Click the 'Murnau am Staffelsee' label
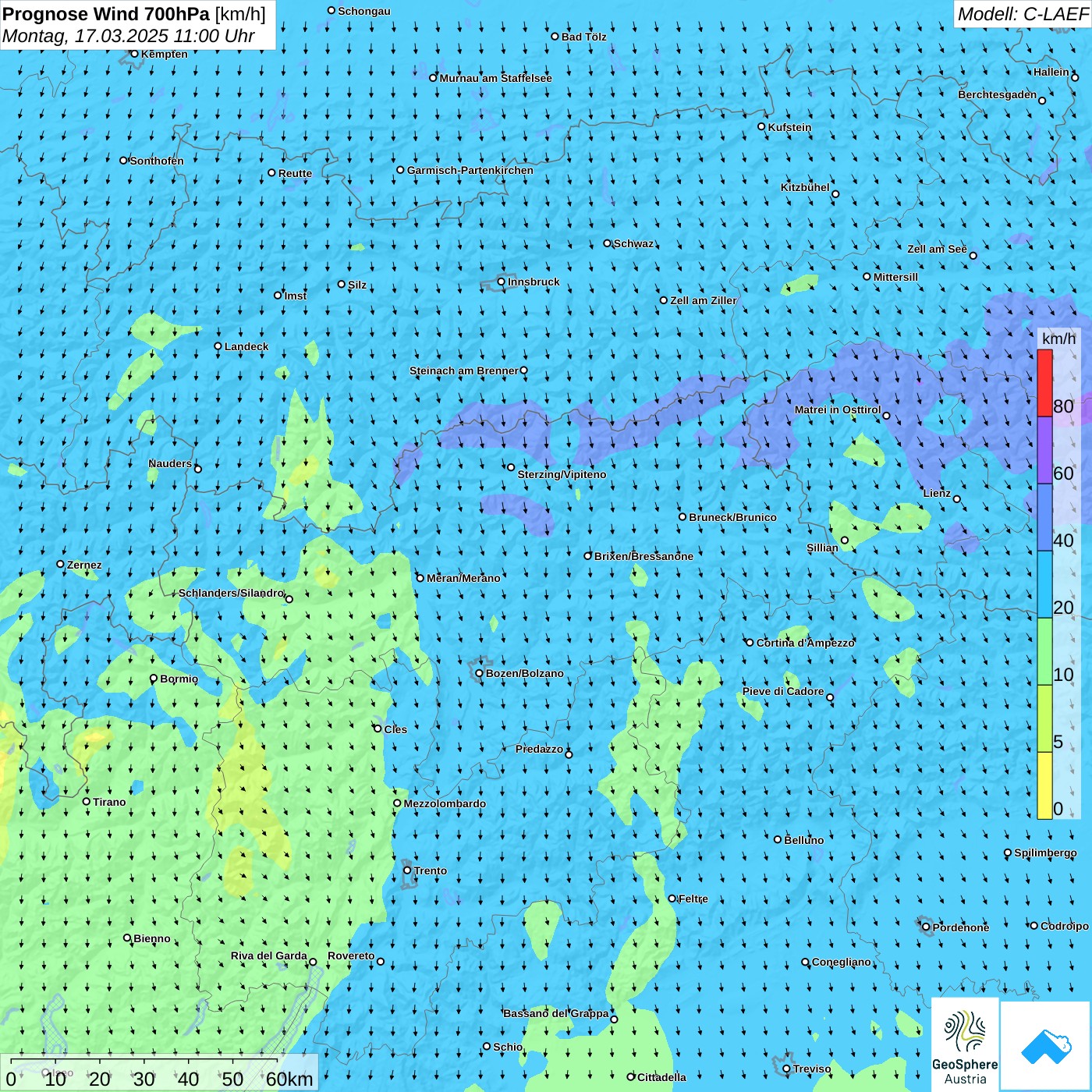This screenshot has width=1092, height=1092. click(496, 78)
